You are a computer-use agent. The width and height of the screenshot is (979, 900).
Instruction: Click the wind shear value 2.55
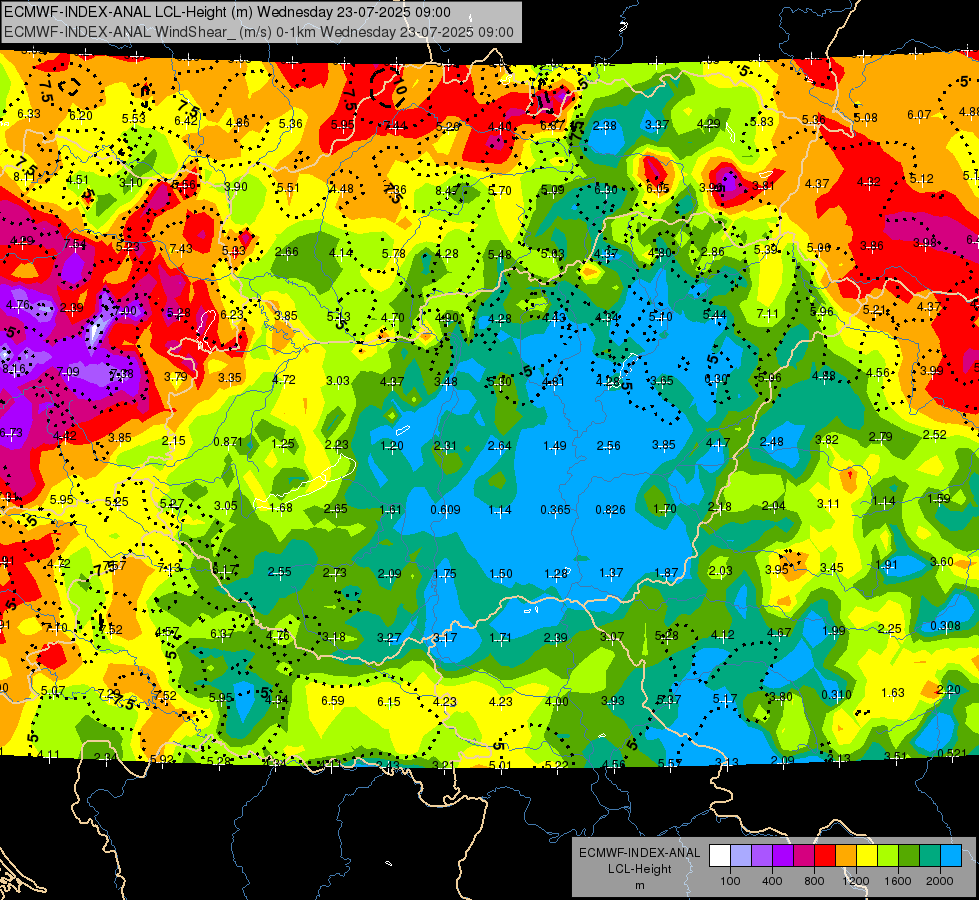(x=279, y=571)
